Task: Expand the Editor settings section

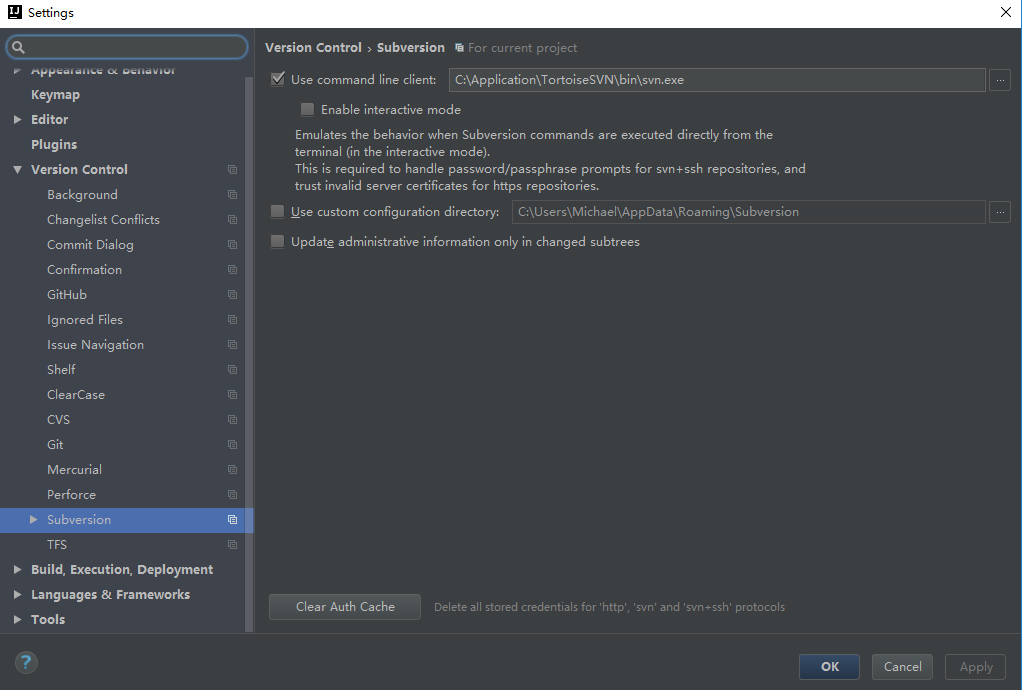Action: click(x=18, y=120)
